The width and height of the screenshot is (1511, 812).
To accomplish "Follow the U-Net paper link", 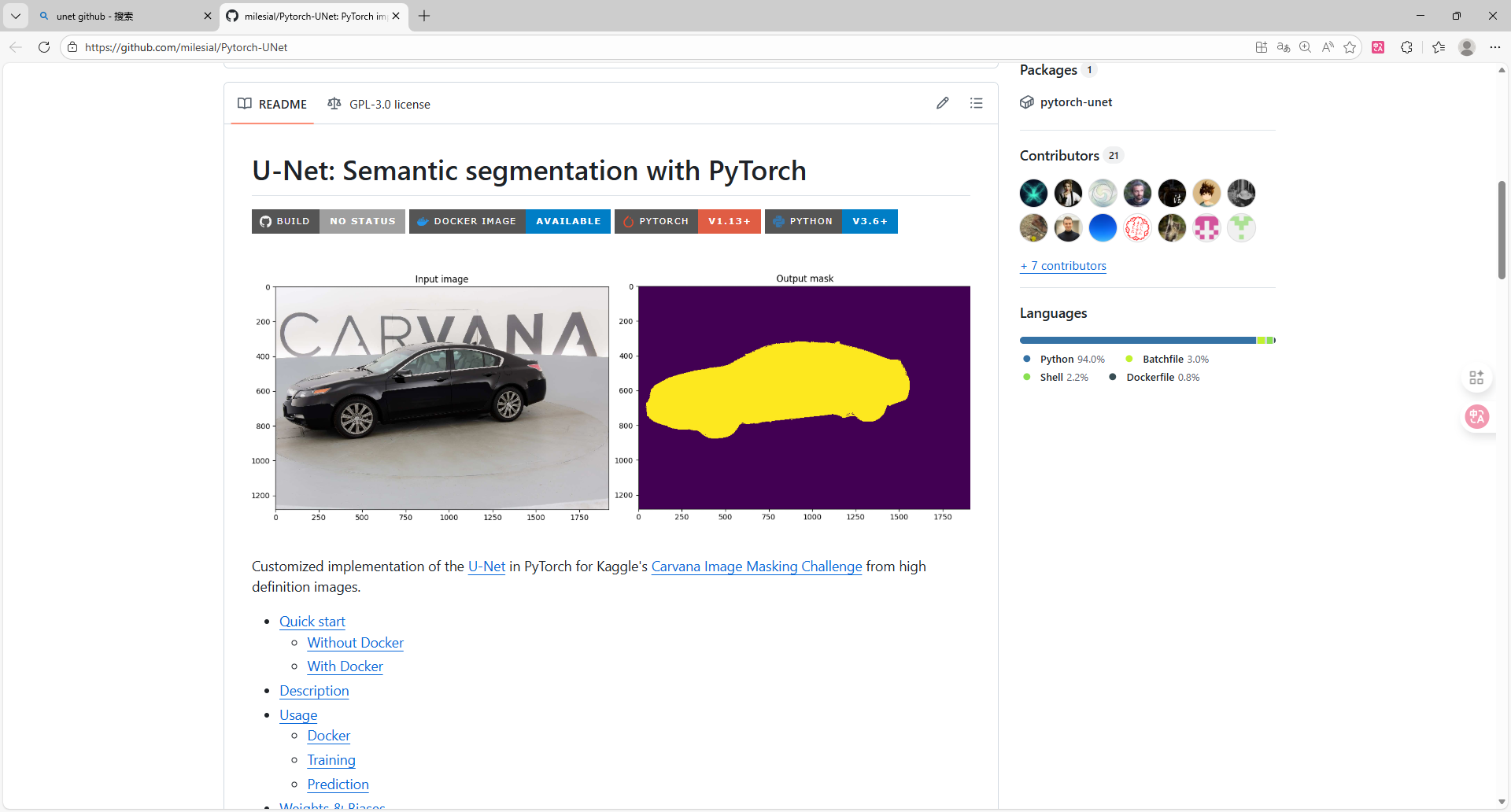I will point(486,567).
